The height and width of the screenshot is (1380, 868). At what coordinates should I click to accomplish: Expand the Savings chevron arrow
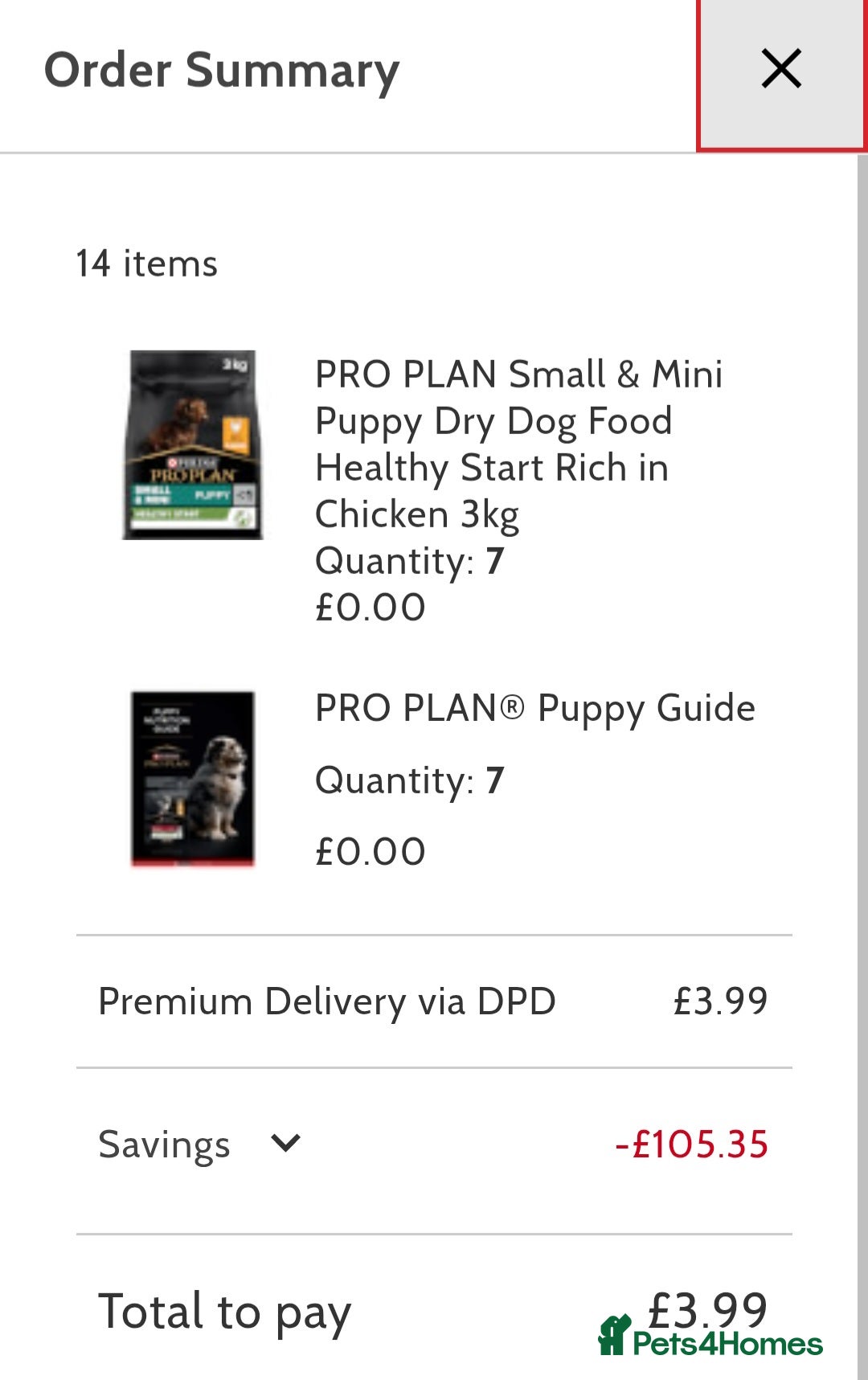coord(285,1142)
